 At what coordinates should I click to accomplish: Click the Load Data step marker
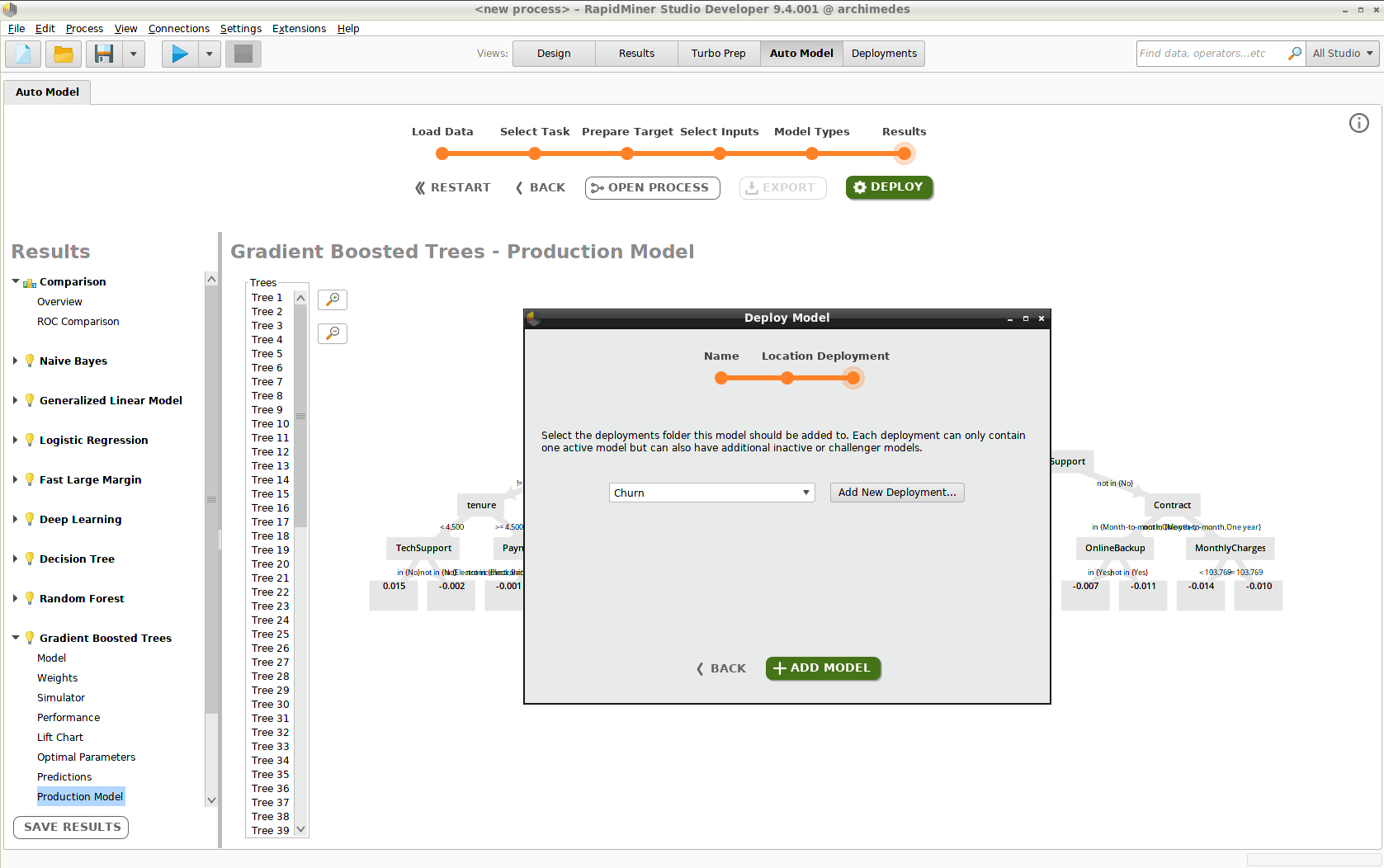[x=442, y=153]
